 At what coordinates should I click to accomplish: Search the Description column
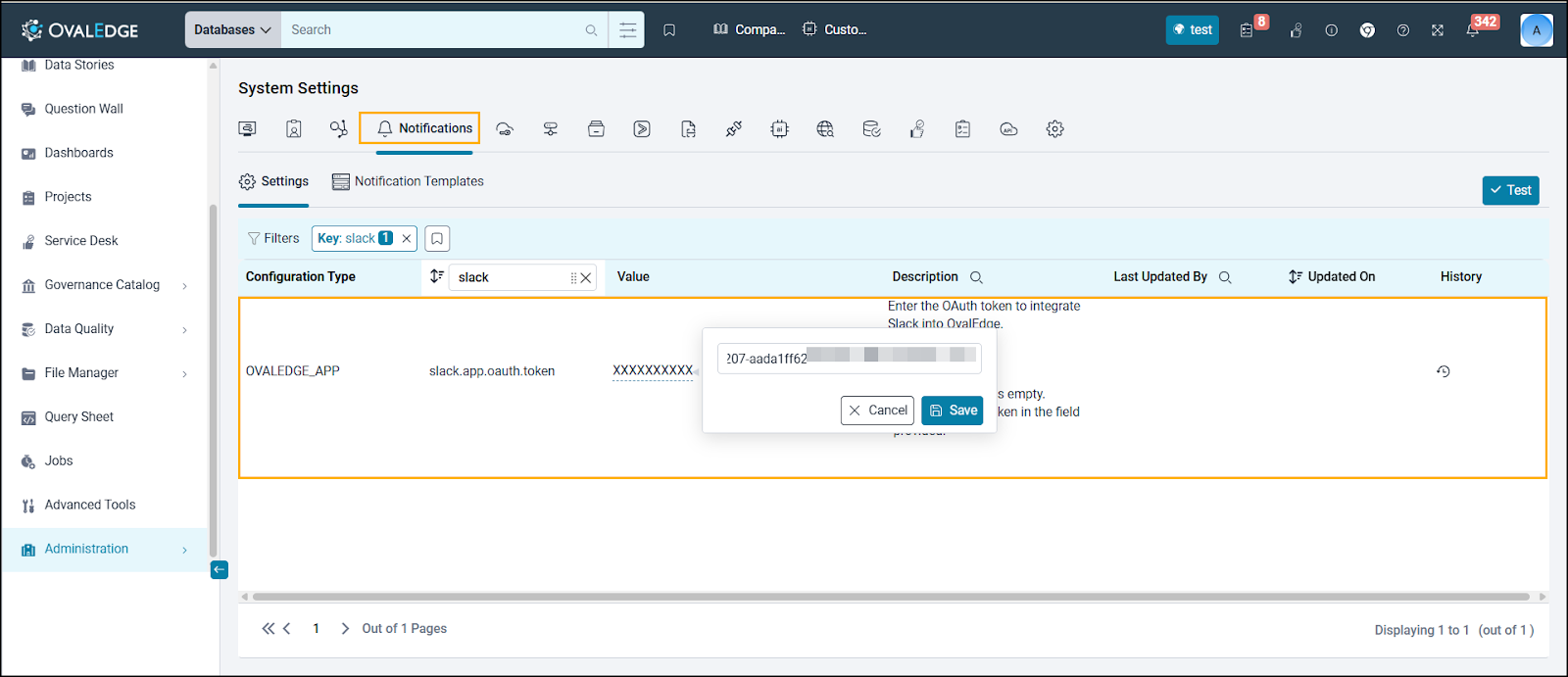(x=976, y=277)
